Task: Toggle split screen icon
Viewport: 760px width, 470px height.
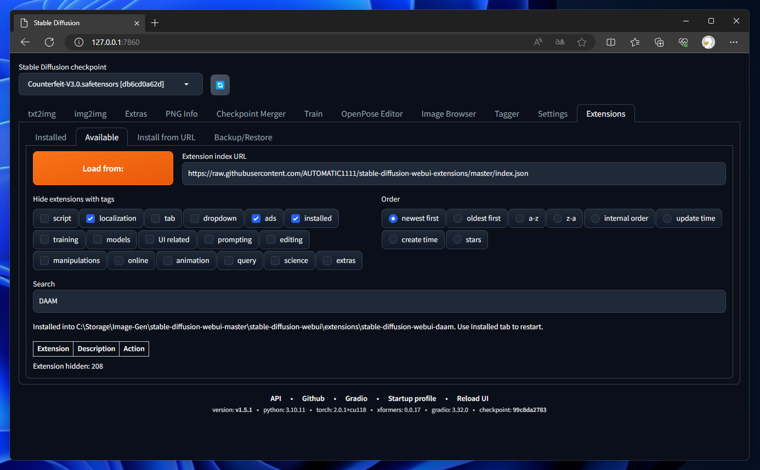Action: click(611, 42)
